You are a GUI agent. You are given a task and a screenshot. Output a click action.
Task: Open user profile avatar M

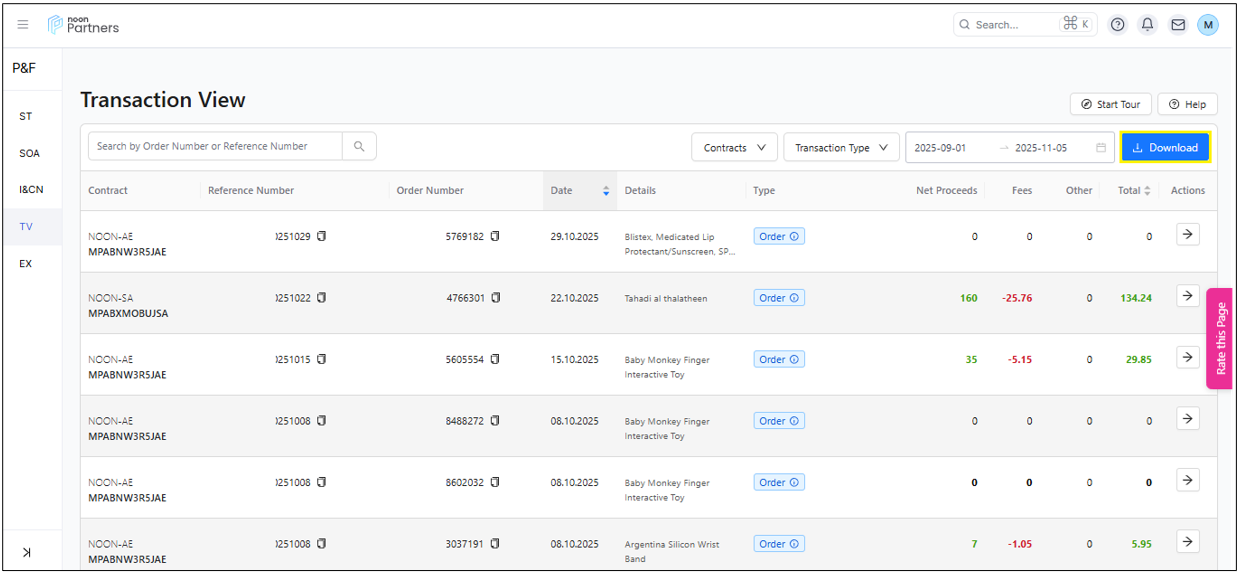tap(1208, 25)
